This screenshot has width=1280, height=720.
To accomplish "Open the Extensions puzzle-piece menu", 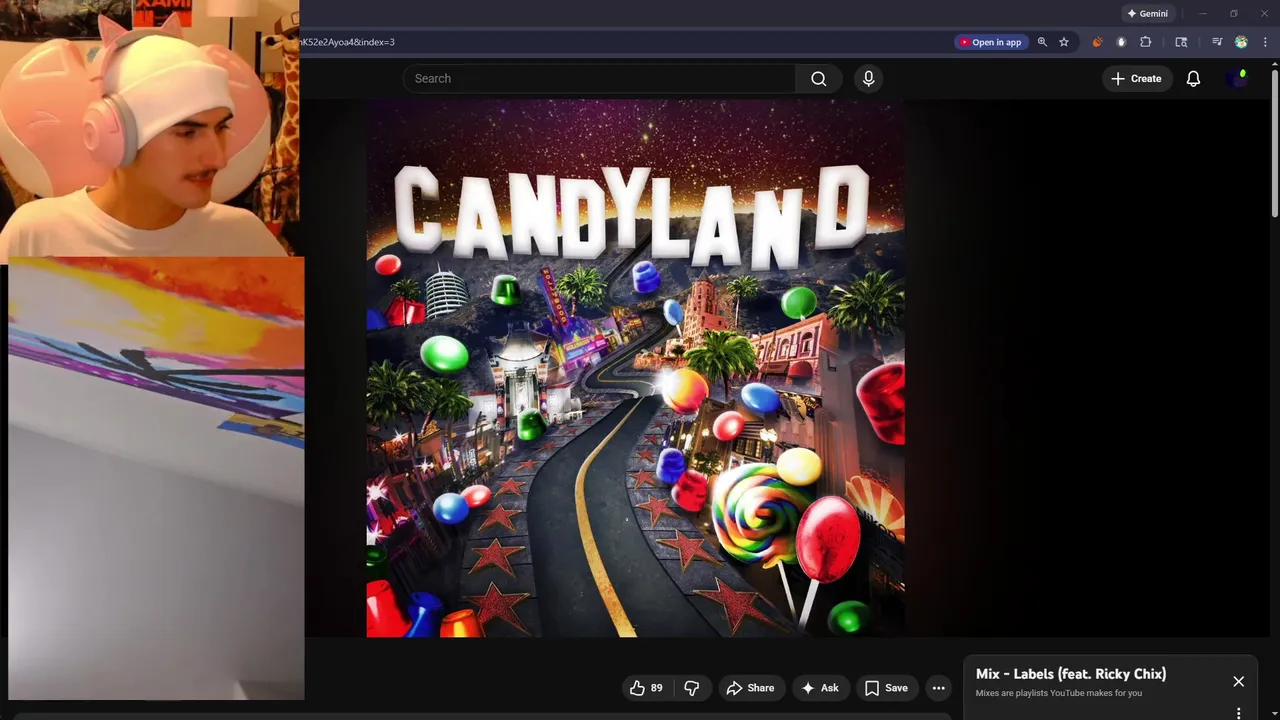I will click(1146, 42).
